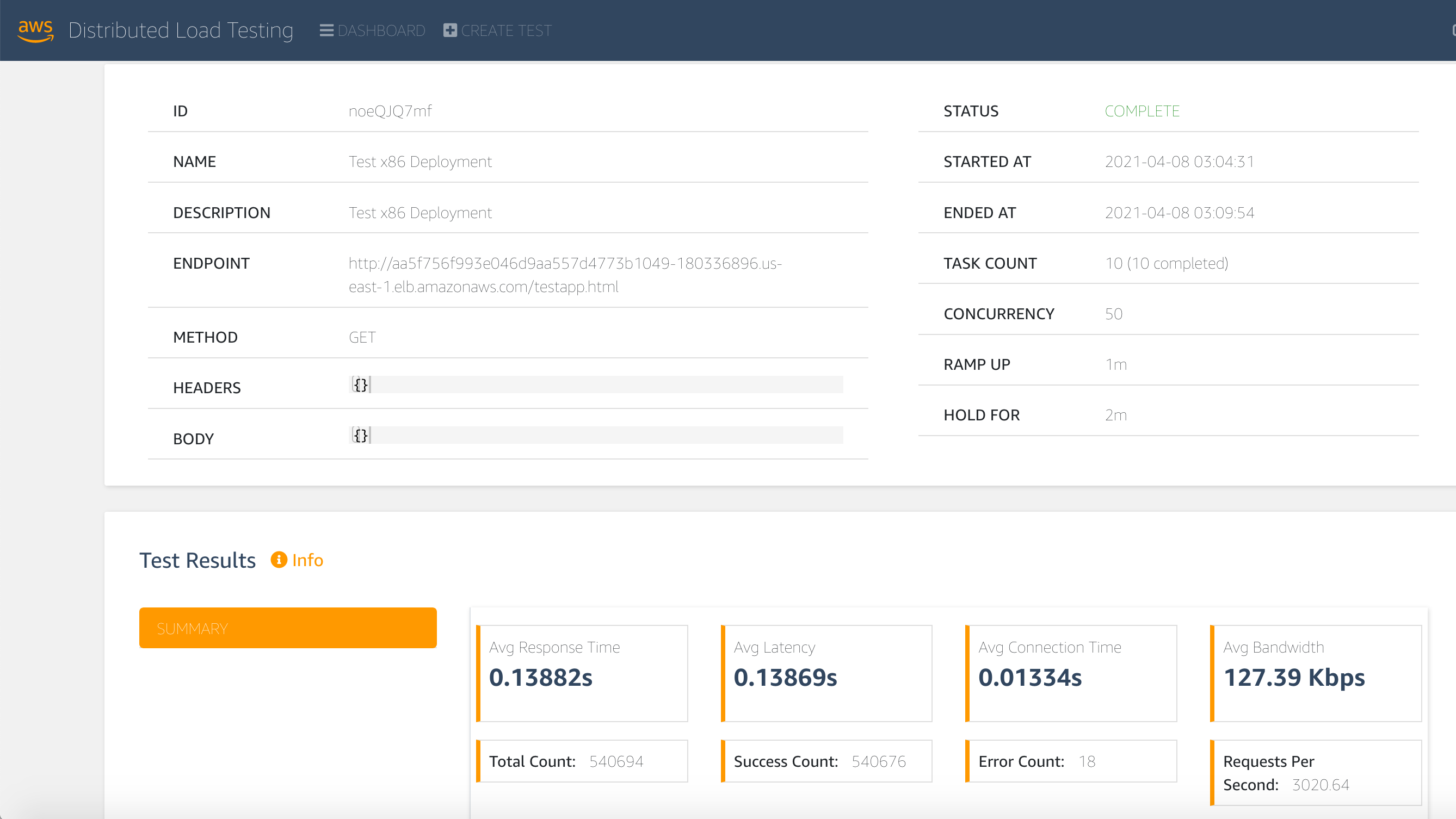Click the orange Info circle icon
Image resolution: width=1456 pixels, height=819 pixels.
click(x=279, y=559)
